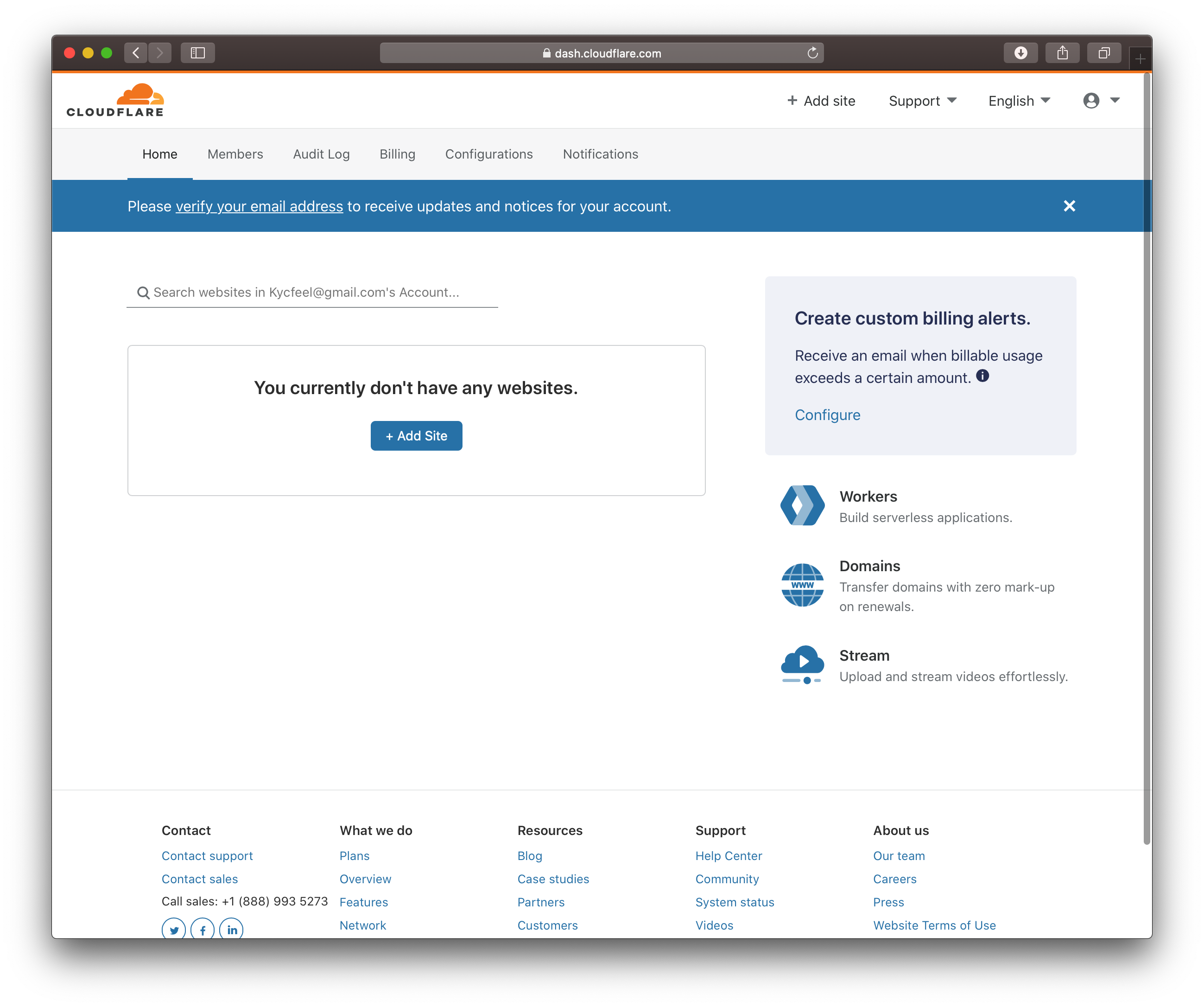This screenshot has height=1007, width=1204.
Task: Click the billing alerts info icon
Action: tap(982, 376)
